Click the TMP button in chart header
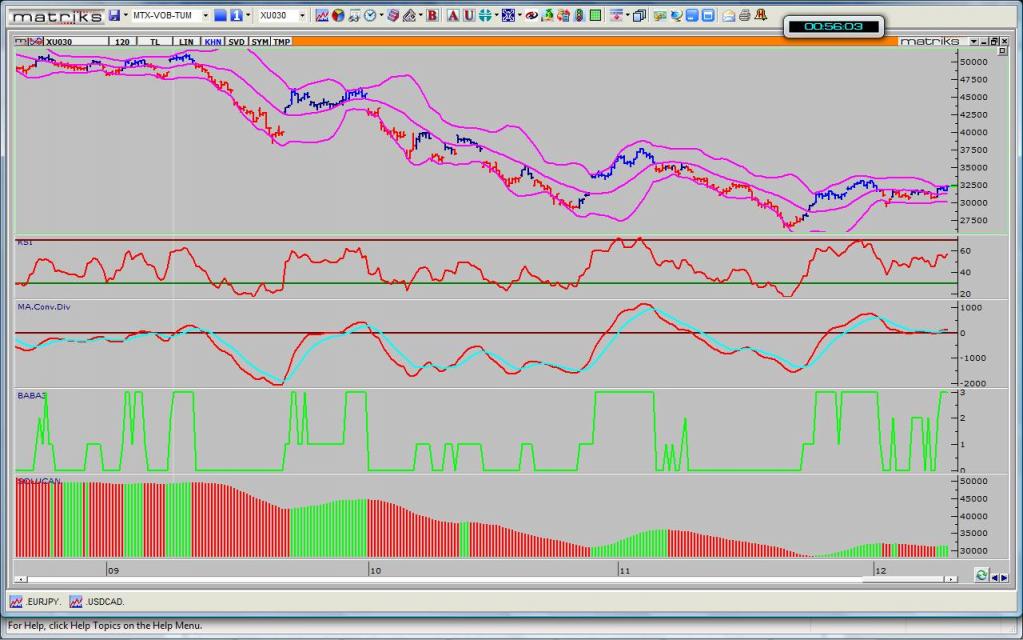The width and height of the screenshot is (1023, 640). point(282,42)
